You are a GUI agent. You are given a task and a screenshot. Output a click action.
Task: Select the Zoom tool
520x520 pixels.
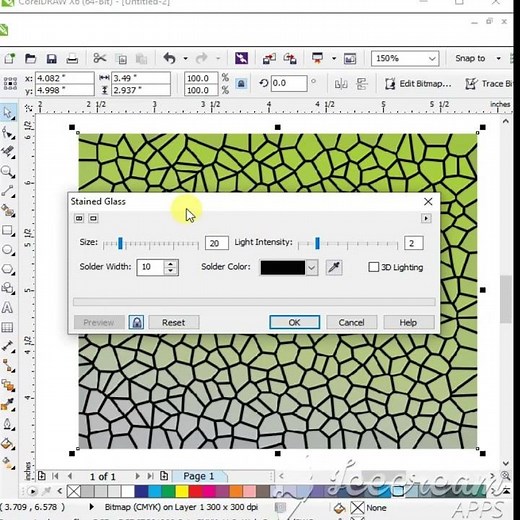point(7,172)
